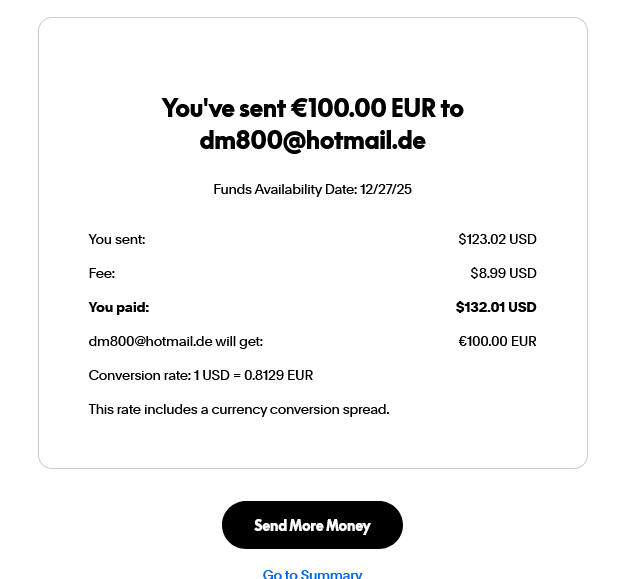The width and height of the screenshot is (622, 579).
Task: Select the recipient email dm800@hotmail.de in the heading
Action: click(313, 140)
